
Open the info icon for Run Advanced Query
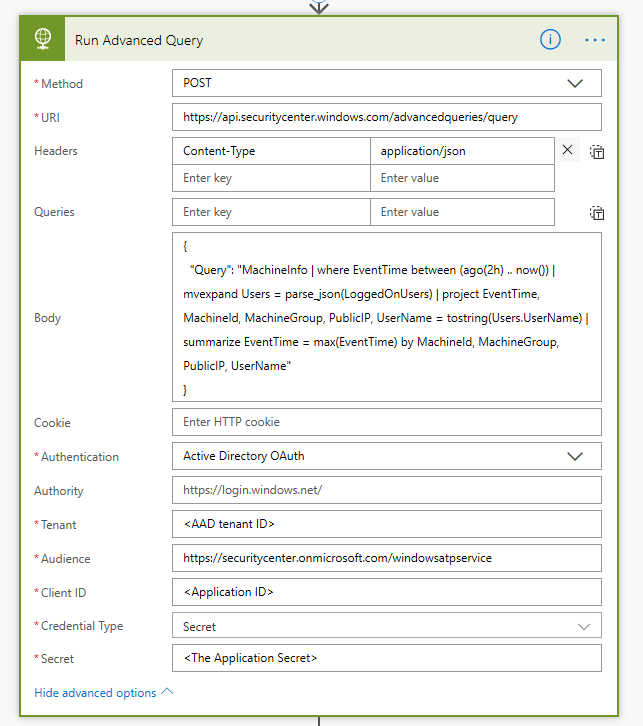pyautogui.click(x=550, y=40)
